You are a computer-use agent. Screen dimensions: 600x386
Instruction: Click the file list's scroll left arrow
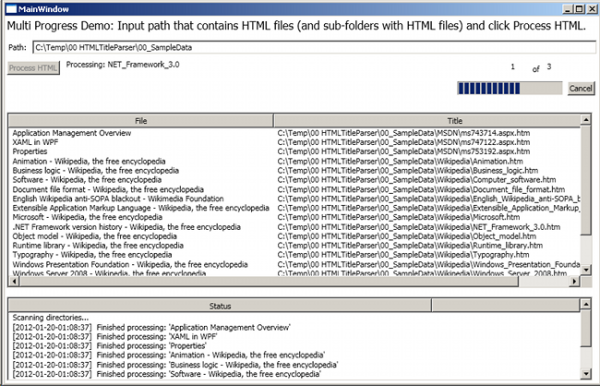tap(14, 282)
